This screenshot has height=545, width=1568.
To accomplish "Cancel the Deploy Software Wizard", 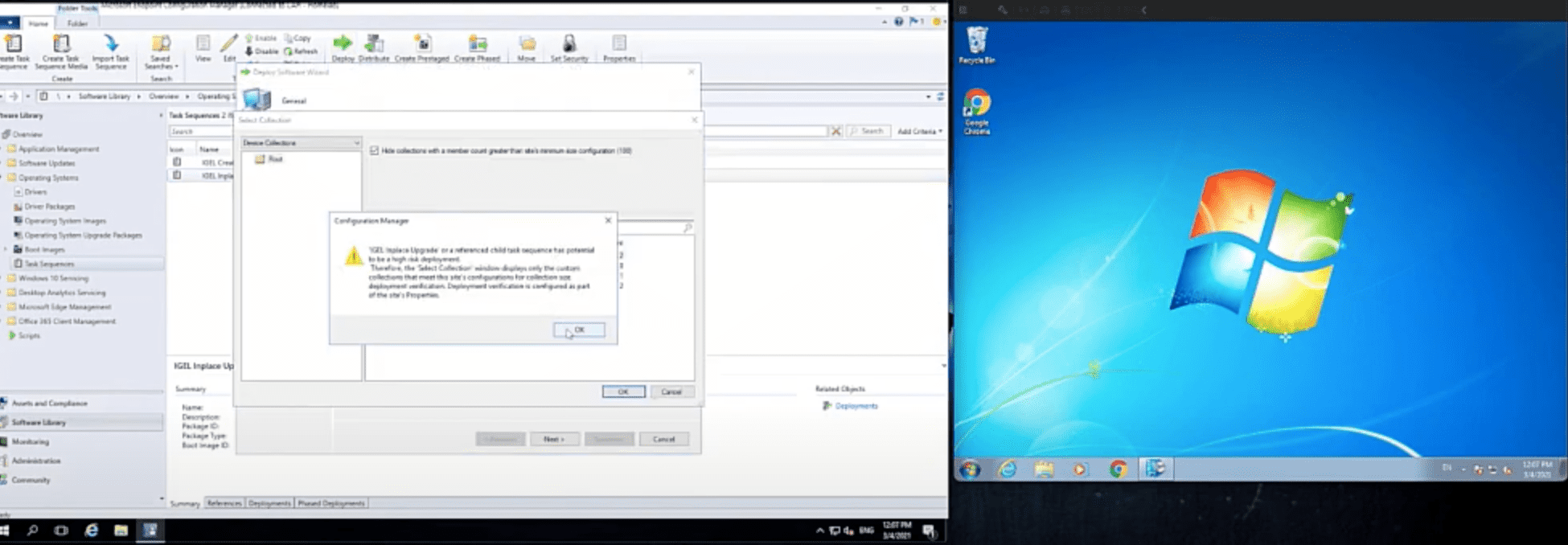I will point(663,439).
